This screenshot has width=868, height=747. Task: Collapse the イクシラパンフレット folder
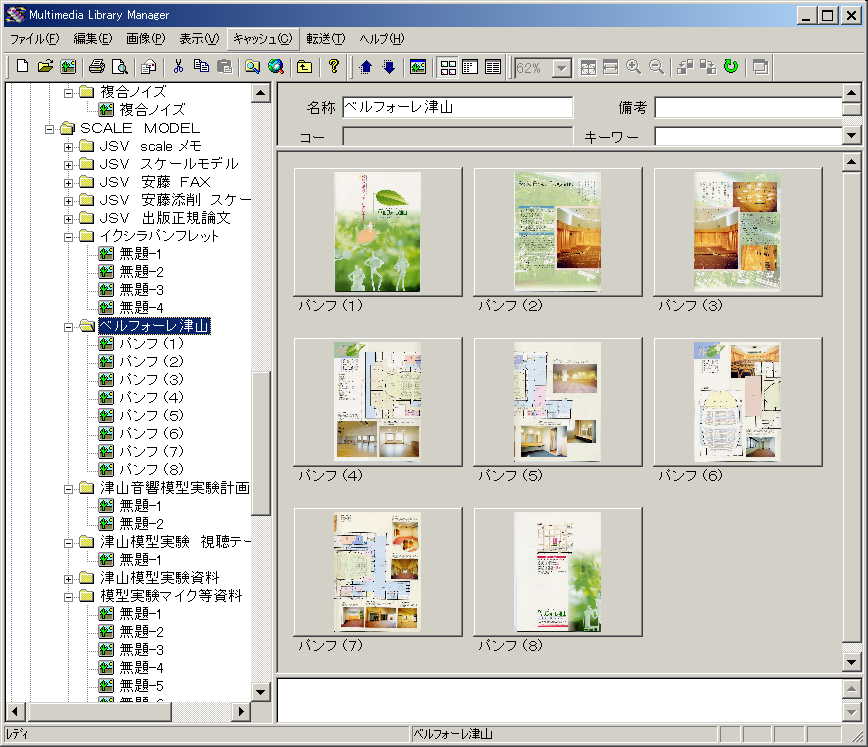tap(68, 237)
